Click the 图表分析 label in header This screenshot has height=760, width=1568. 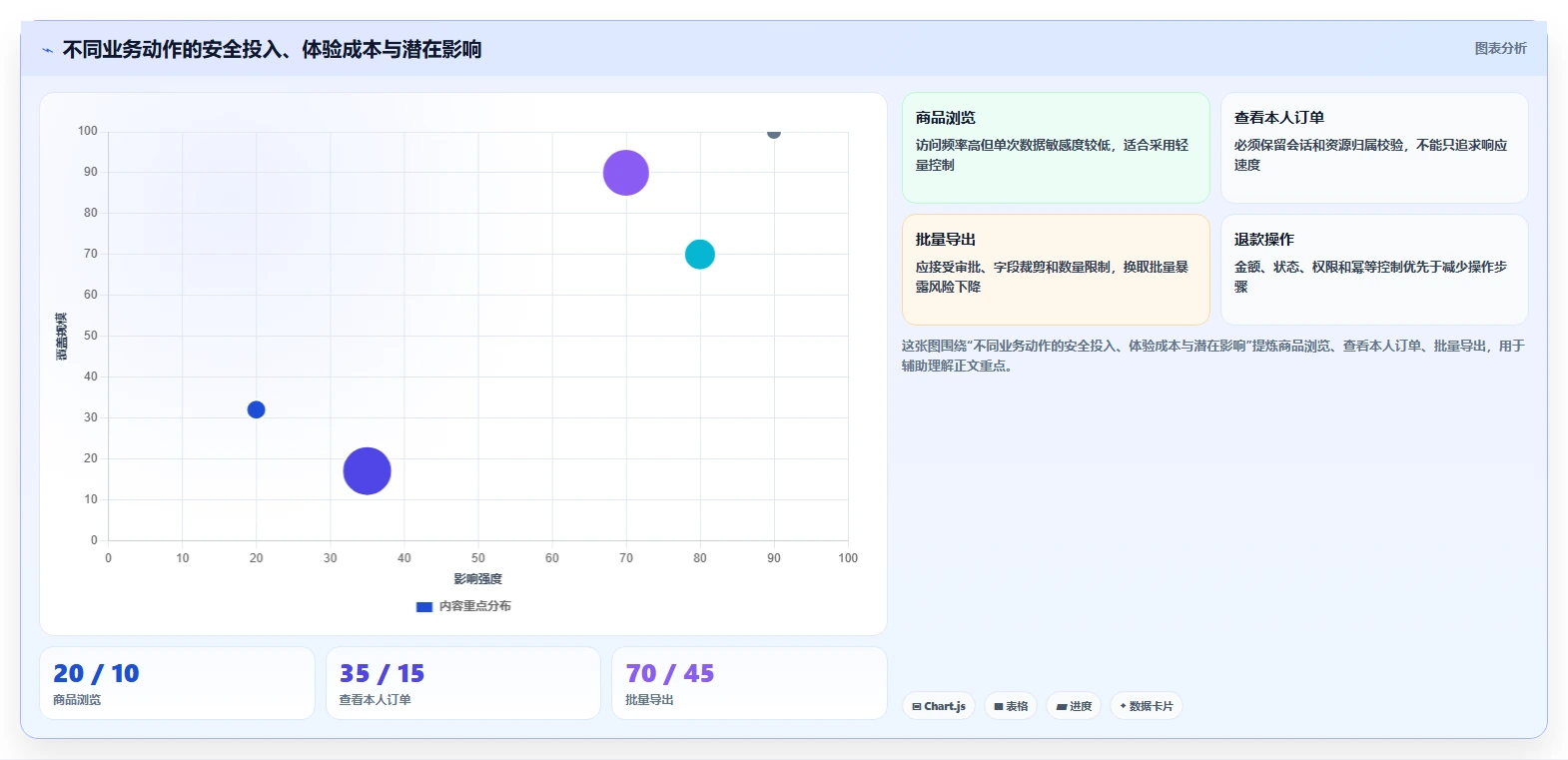pyautogui.click(x=1500, y=48)
